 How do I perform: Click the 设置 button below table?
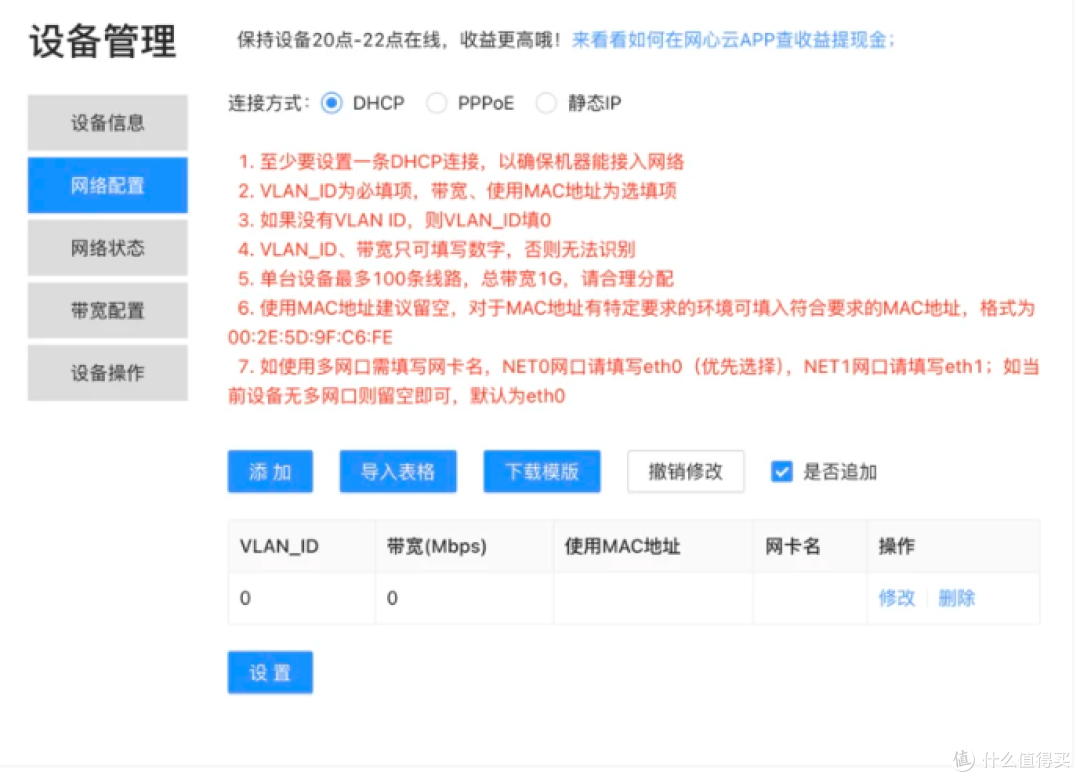click(270, 672)
